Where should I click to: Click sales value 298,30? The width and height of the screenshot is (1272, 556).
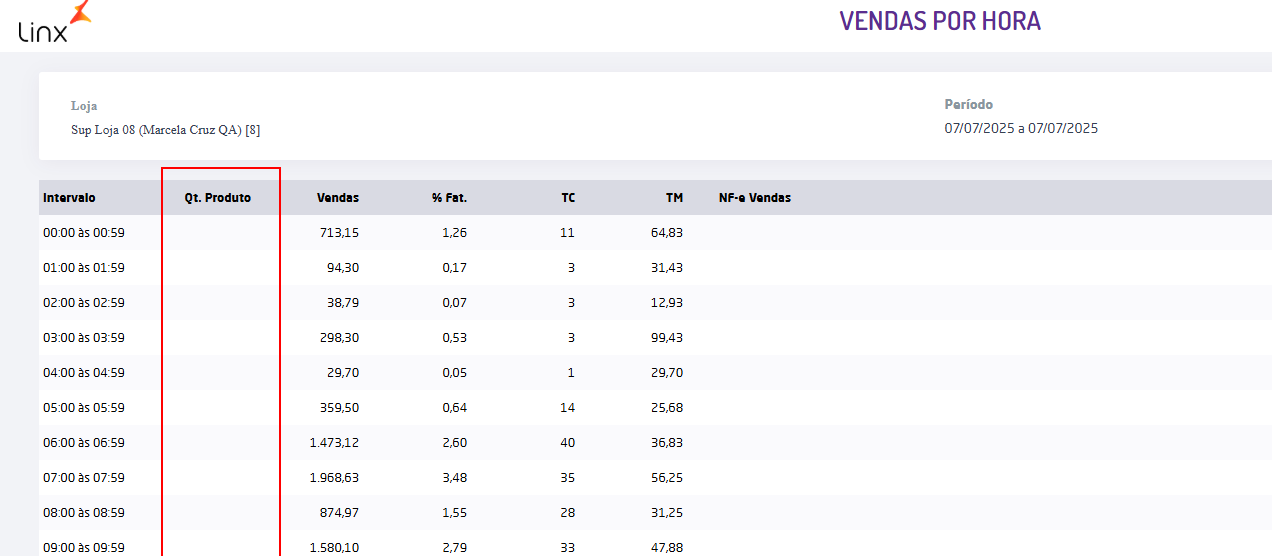(x=340, y=338)
